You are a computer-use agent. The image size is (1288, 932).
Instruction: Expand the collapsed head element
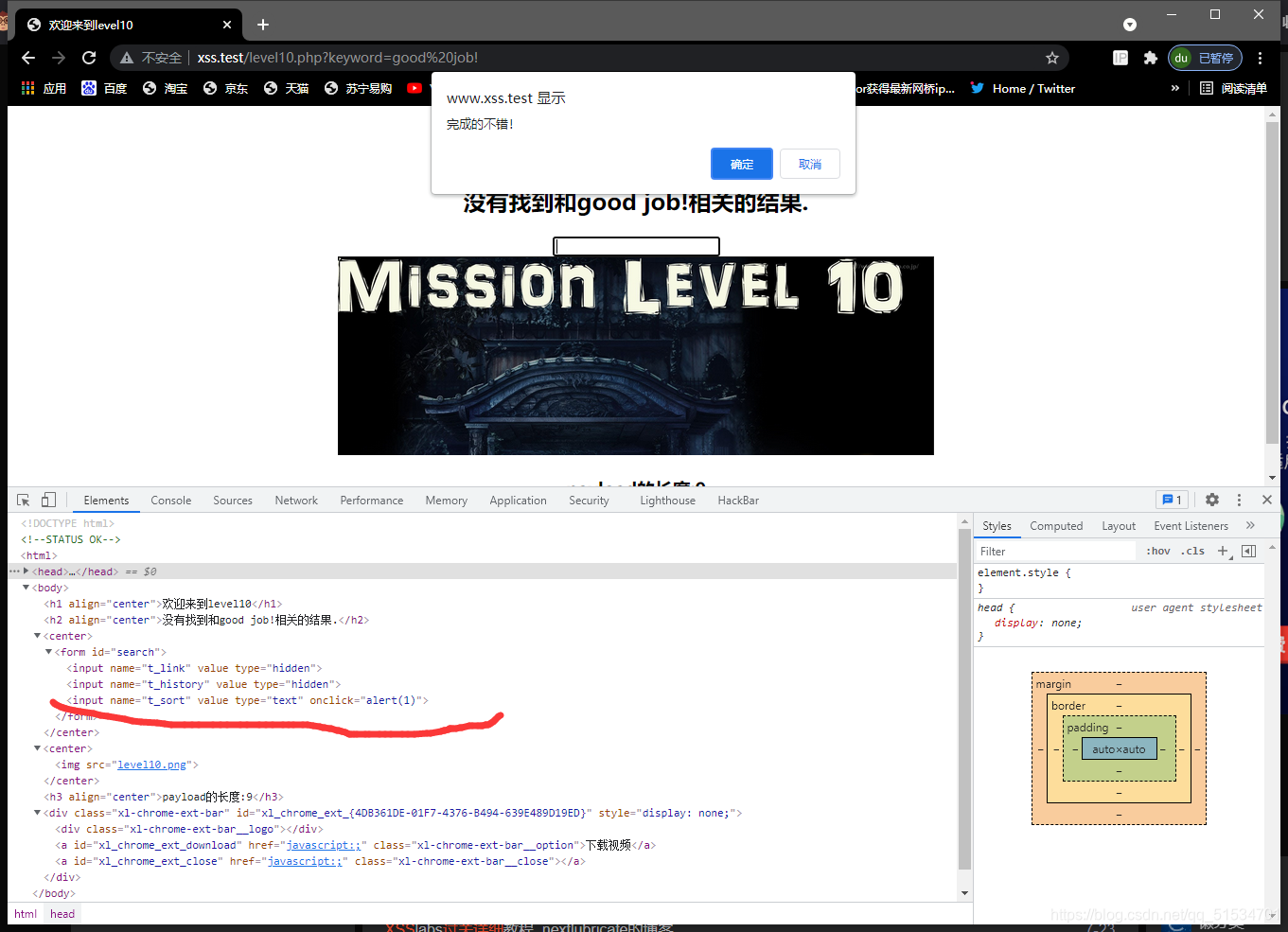click(26, 572)
